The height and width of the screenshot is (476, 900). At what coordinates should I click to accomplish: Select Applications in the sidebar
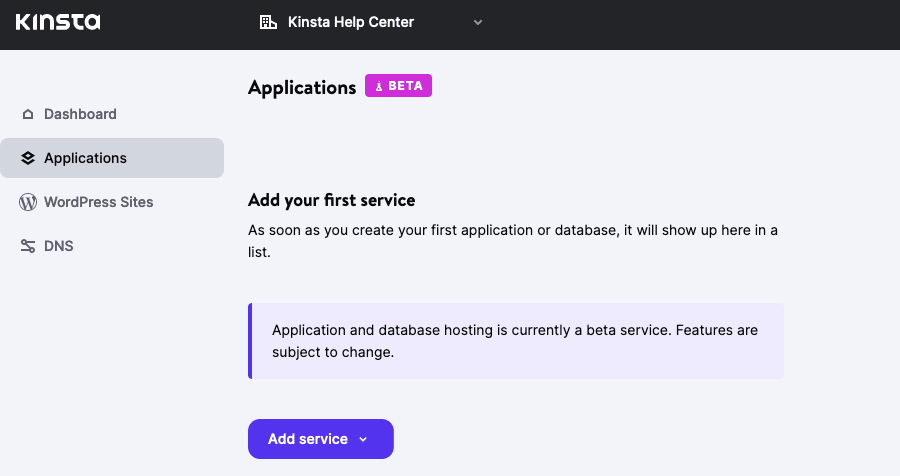coord(112,158)
